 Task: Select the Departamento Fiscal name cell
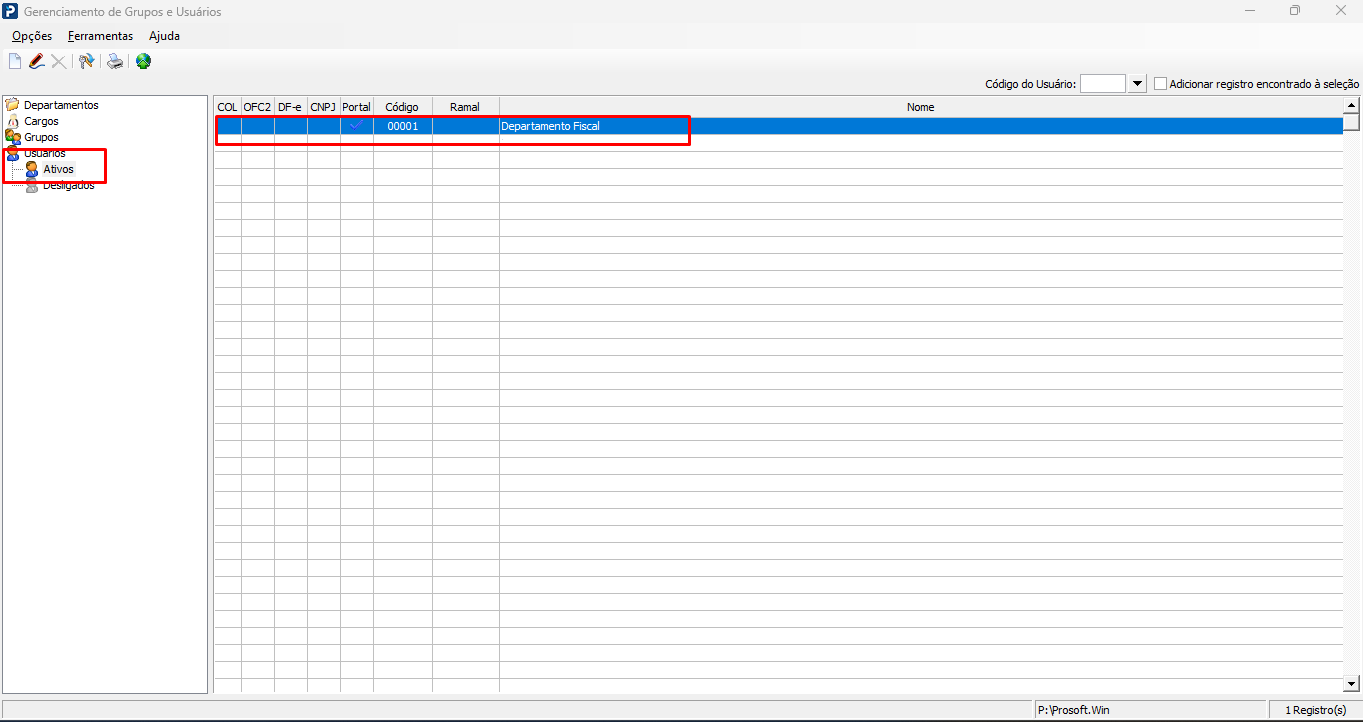click(920, 126)
